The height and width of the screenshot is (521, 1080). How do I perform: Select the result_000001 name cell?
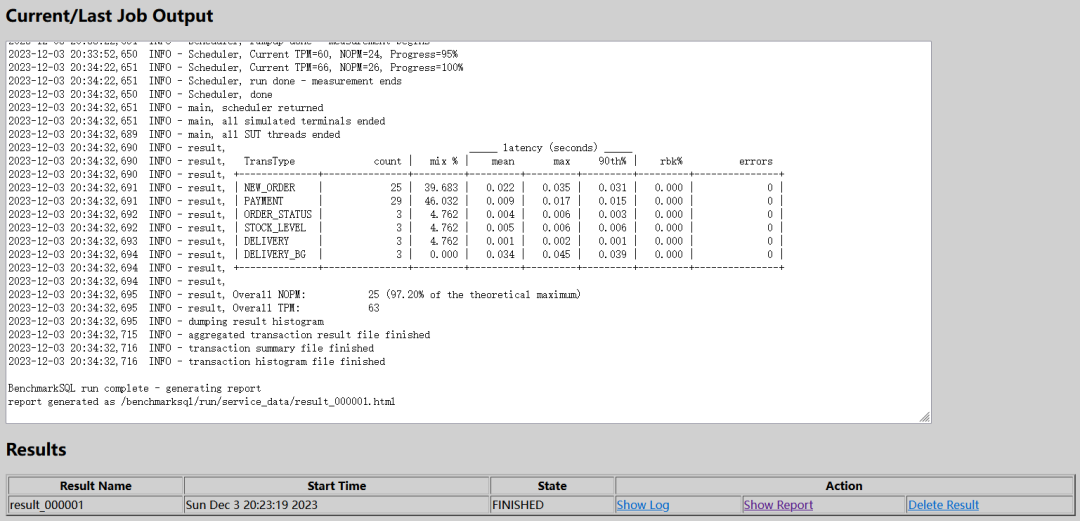click(x=95, y=505)
